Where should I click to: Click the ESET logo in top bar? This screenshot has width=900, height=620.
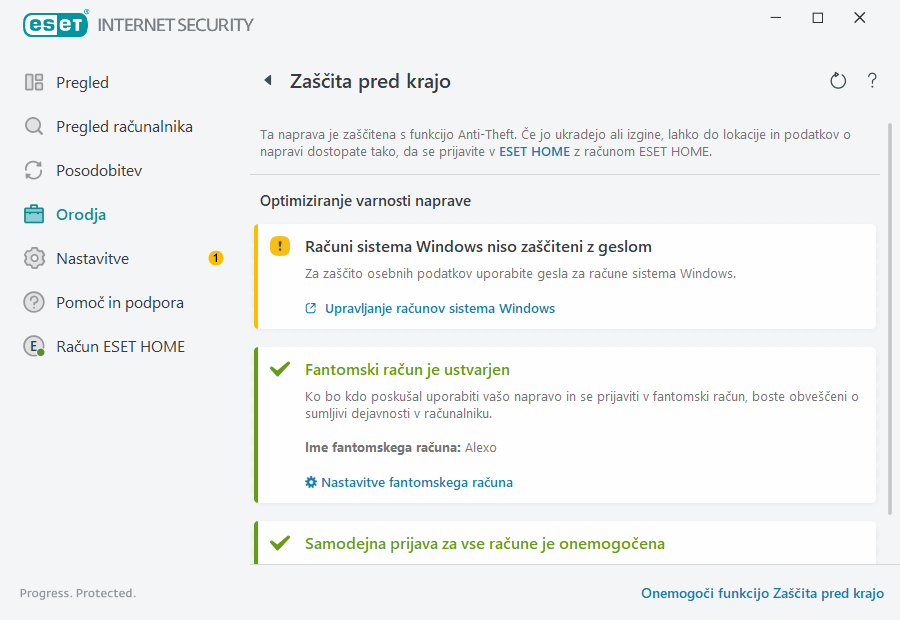point(55,24)
